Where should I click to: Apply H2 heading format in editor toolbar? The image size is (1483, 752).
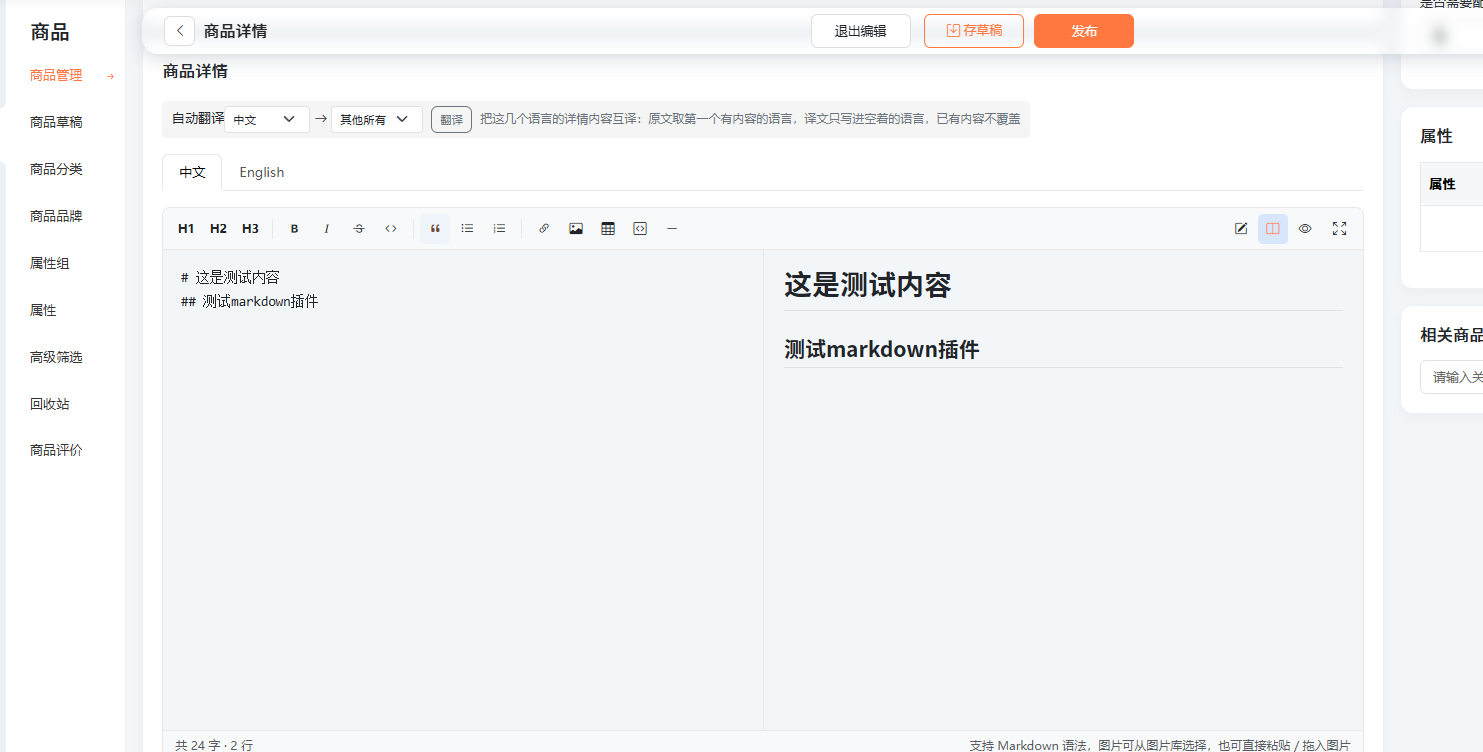click(x=218, y=229)
